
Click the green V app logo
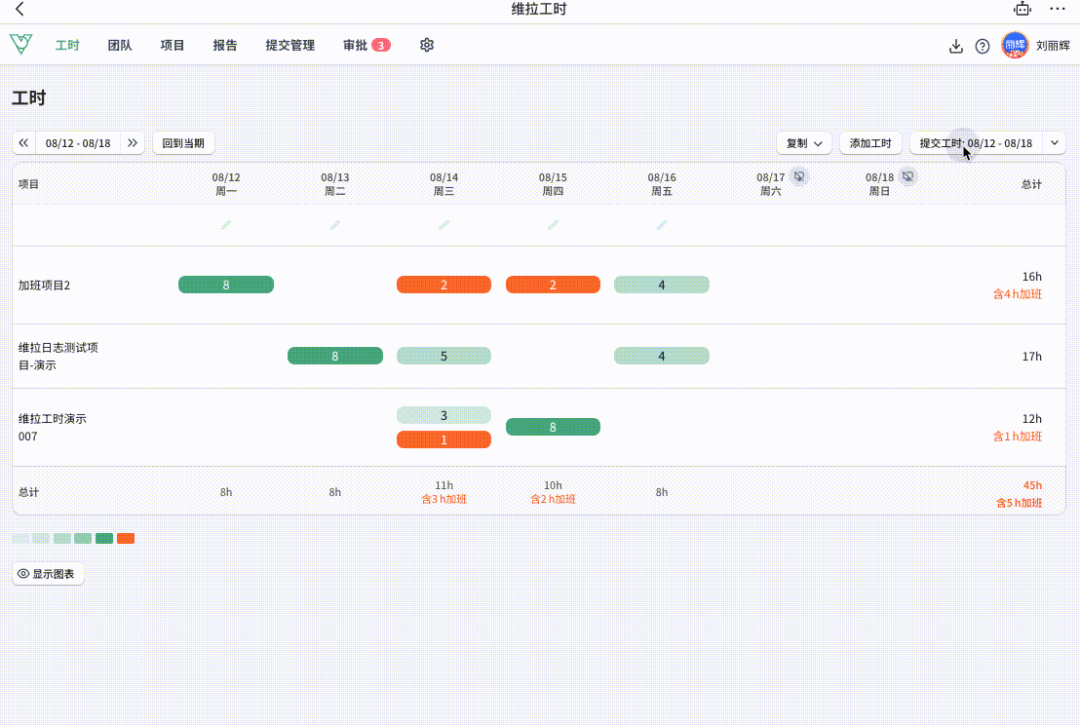[x=21, y=44]
